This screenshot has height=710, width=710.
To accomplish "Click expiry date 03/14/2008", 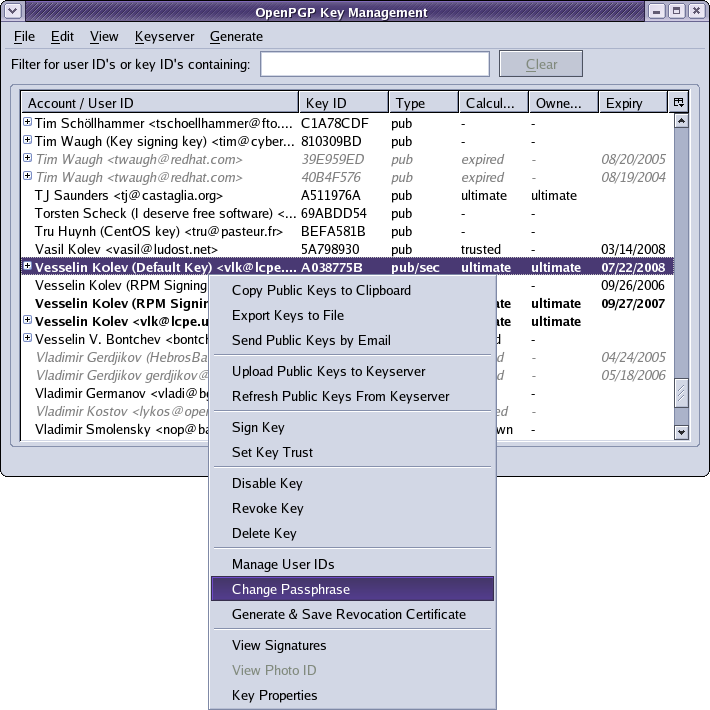I will pyautogui.click(x=633, y=249).
